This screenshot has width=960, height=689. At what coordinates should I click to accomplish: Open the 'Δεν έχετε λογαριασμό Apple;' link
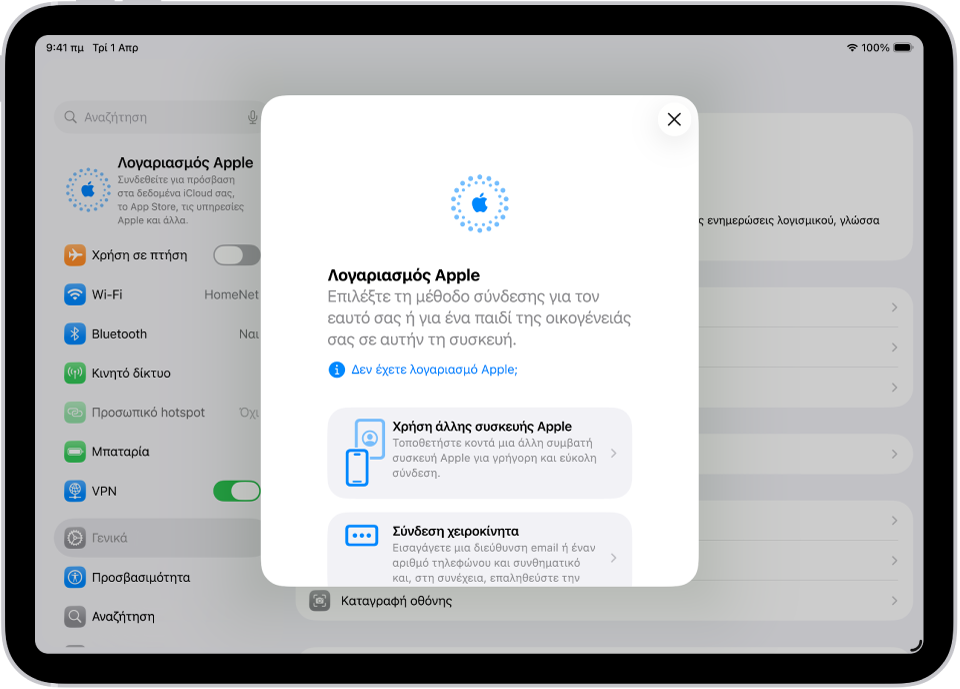[434, 369]
